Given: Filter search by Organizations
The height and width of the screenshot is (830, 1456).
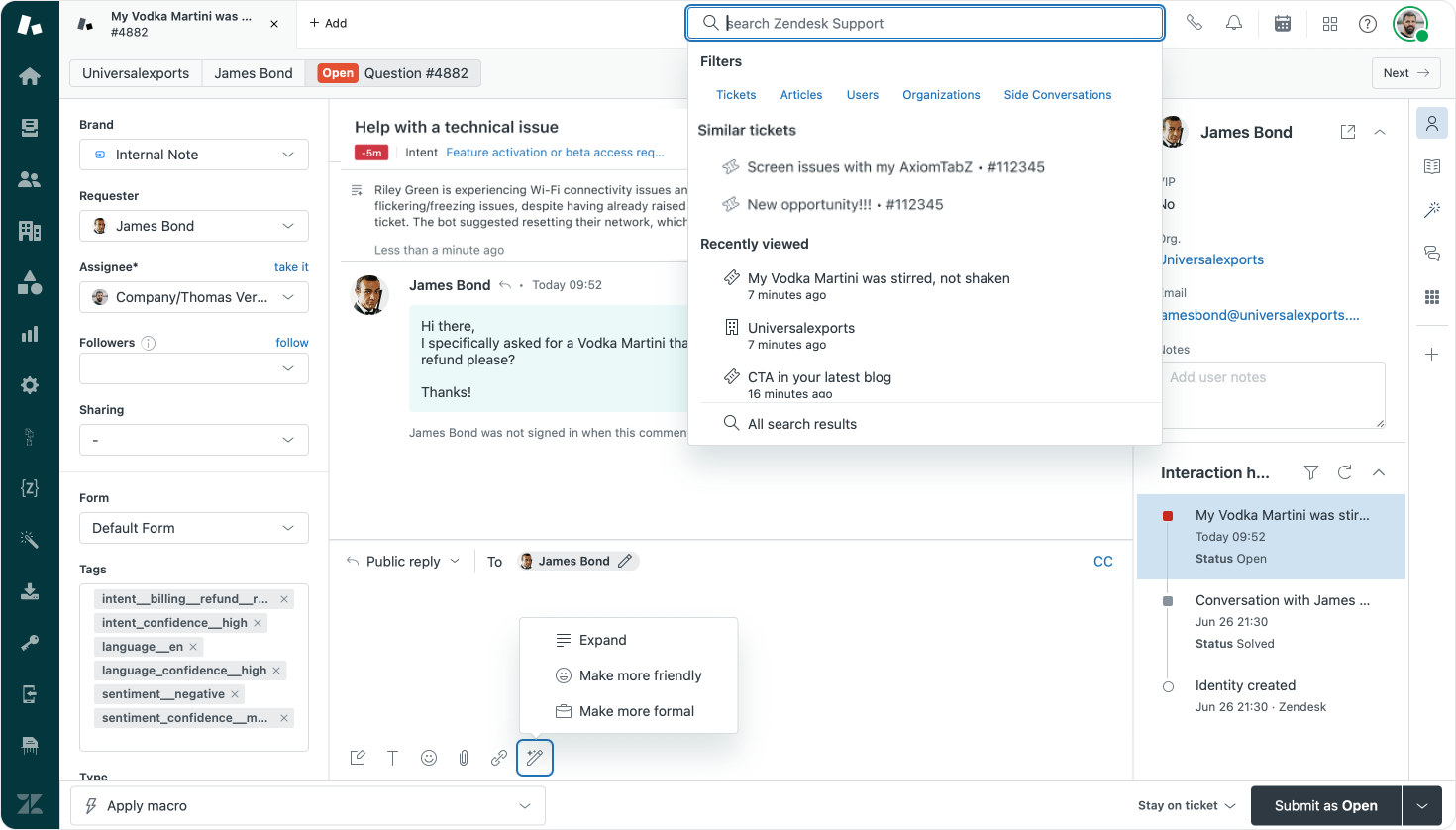Looking at the screenshot, I should coord(941,95).
